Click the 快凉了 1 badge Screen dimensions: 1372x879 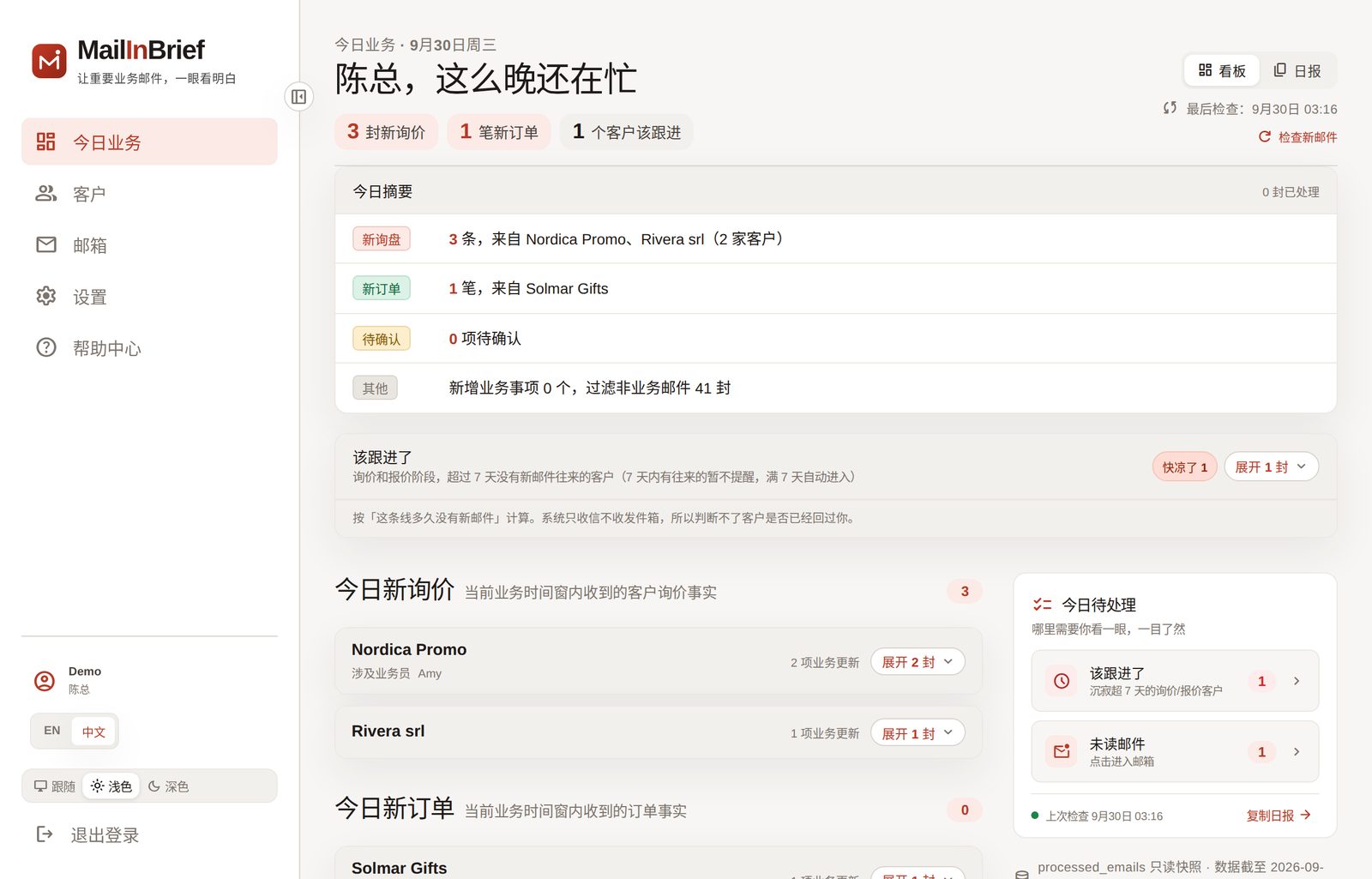pyautogui.click(x=1184, y=467)
